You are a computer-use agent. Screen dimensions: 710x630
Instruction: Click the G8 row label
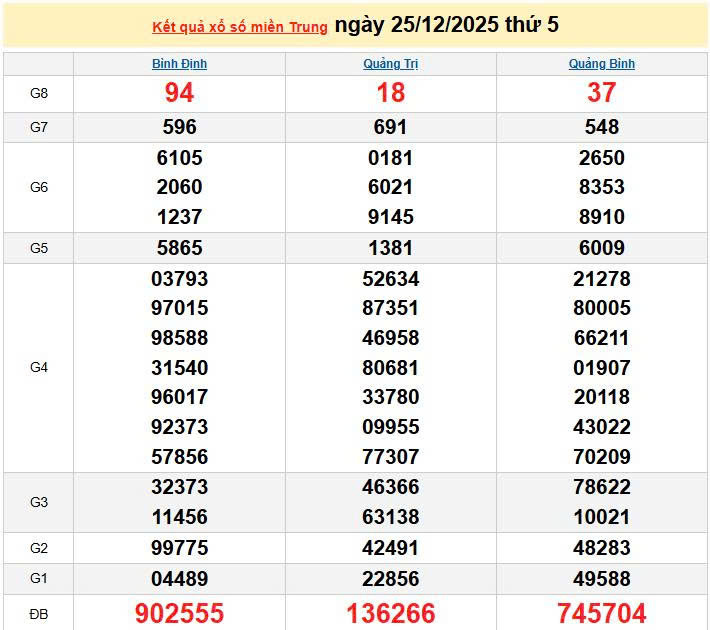pyautogui.click(x=39, y=93)
